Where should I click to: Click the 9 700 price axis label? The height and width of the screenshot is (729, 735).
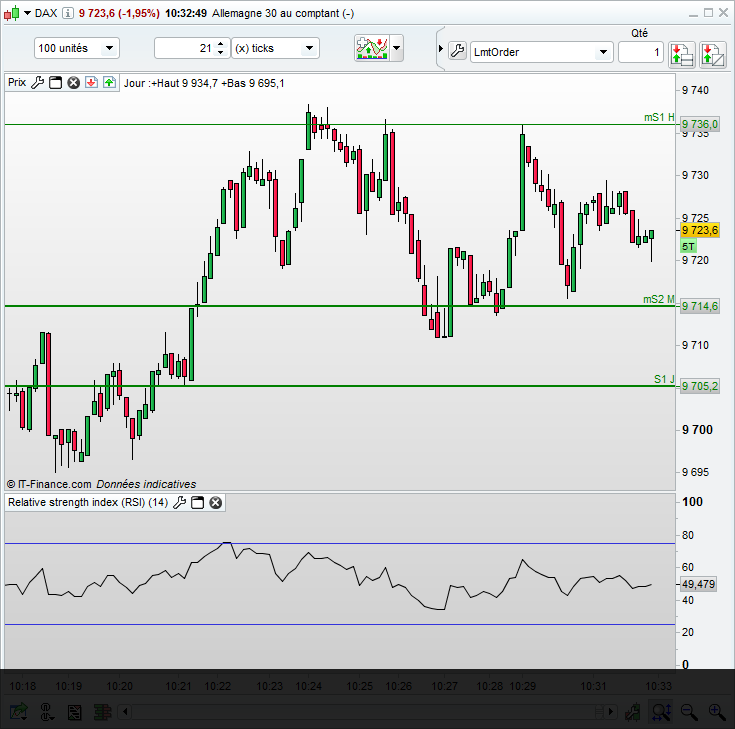698,430
